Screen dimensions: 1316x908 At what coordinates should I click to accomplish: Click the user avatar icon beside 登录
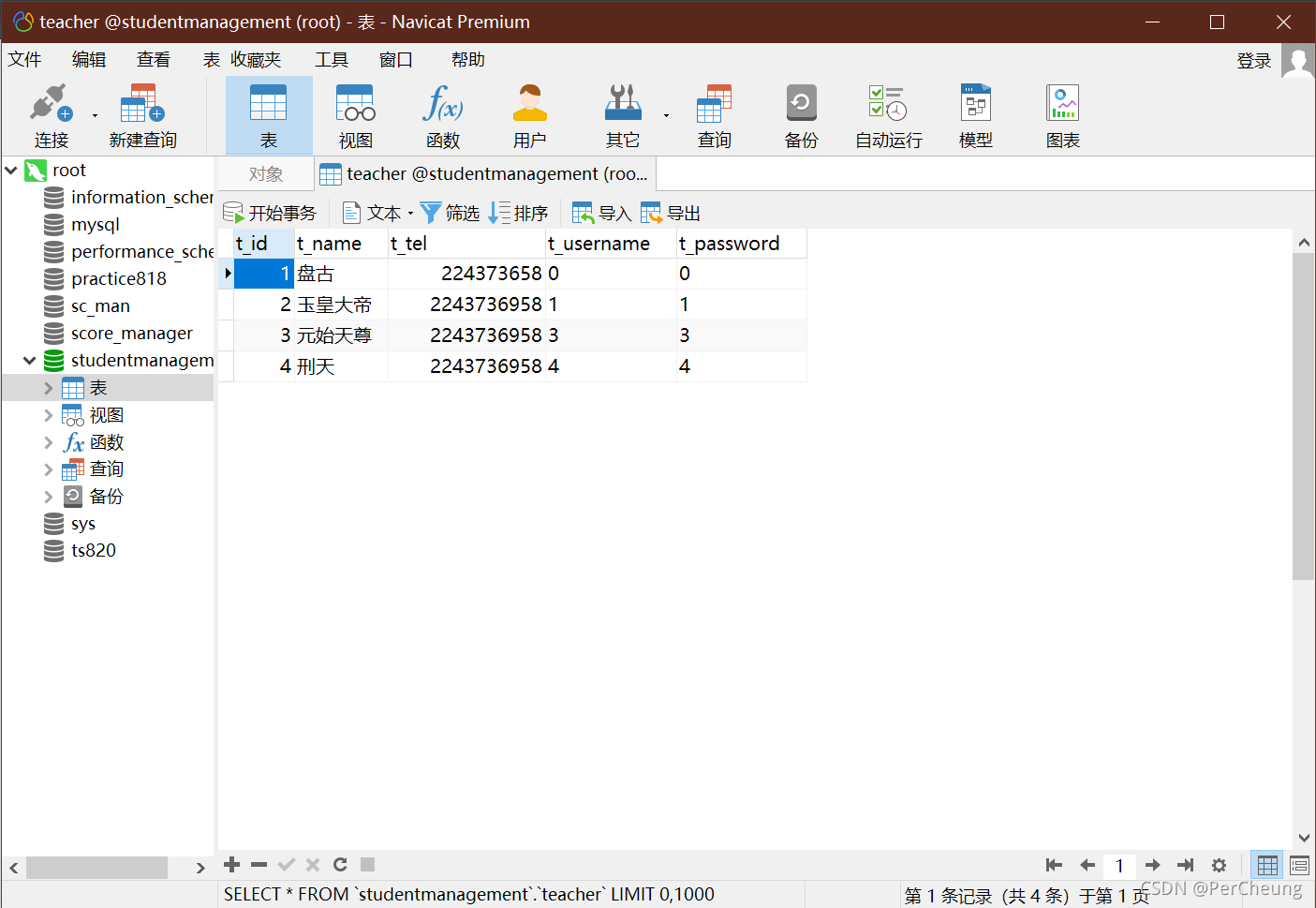tap(1298, 62)
